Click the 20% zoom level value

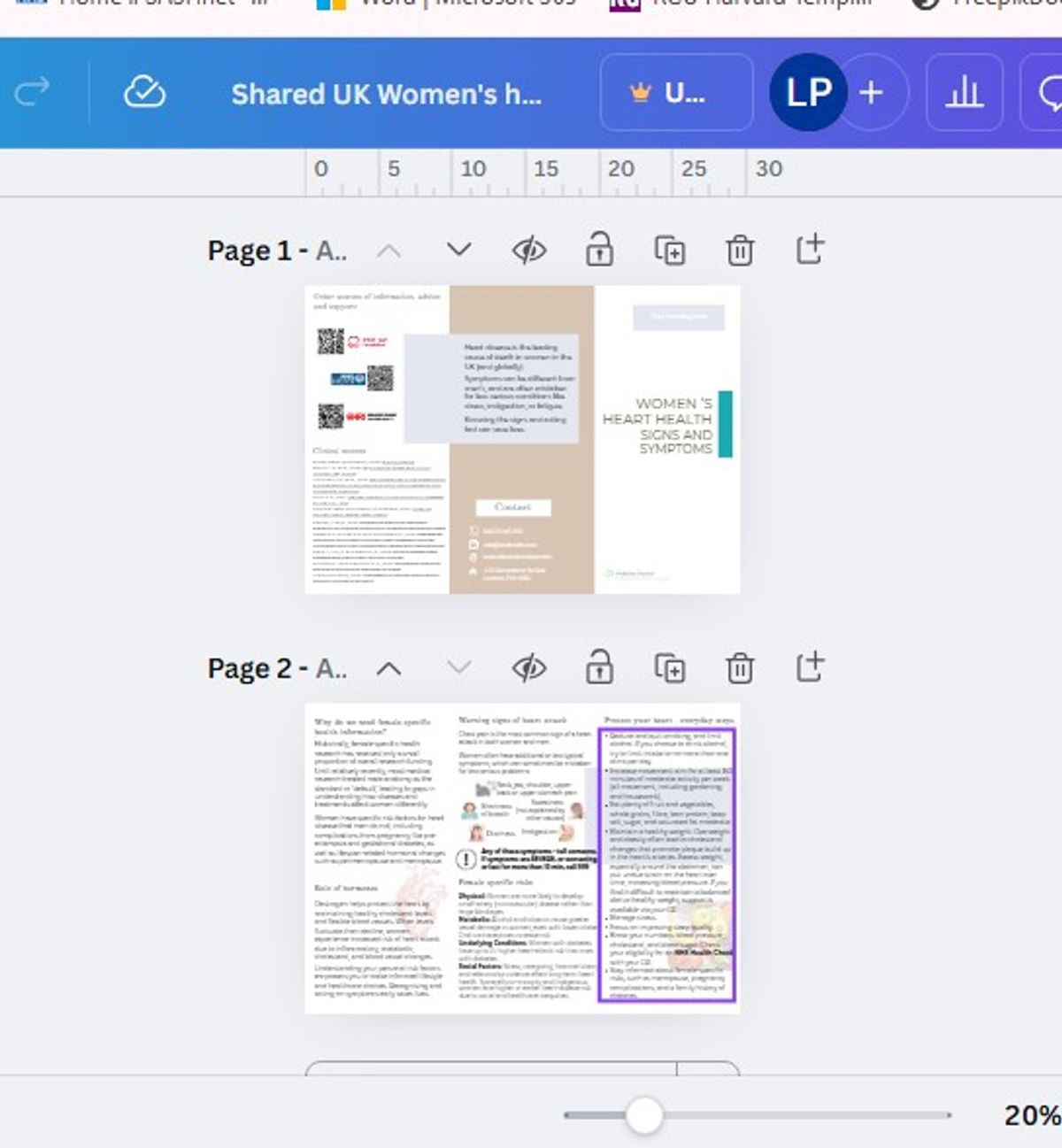[x=1032, y=1115]
